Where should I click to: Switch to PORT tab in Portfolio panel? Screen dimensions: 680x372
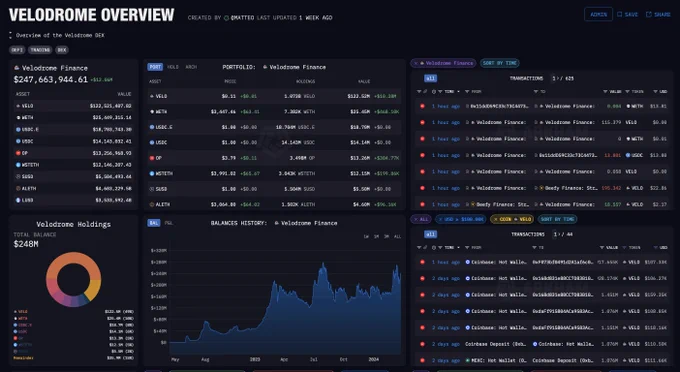[155, 67]
